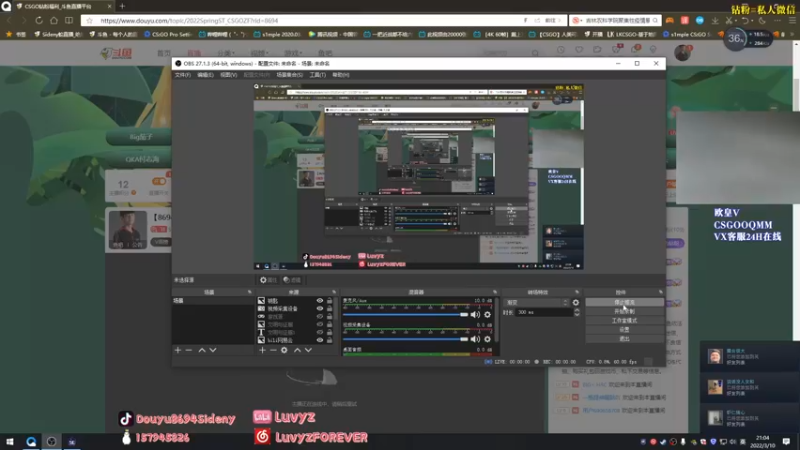Add a new source with plus icon
This screenshot has height=450, width=800.
coord(262,351)
